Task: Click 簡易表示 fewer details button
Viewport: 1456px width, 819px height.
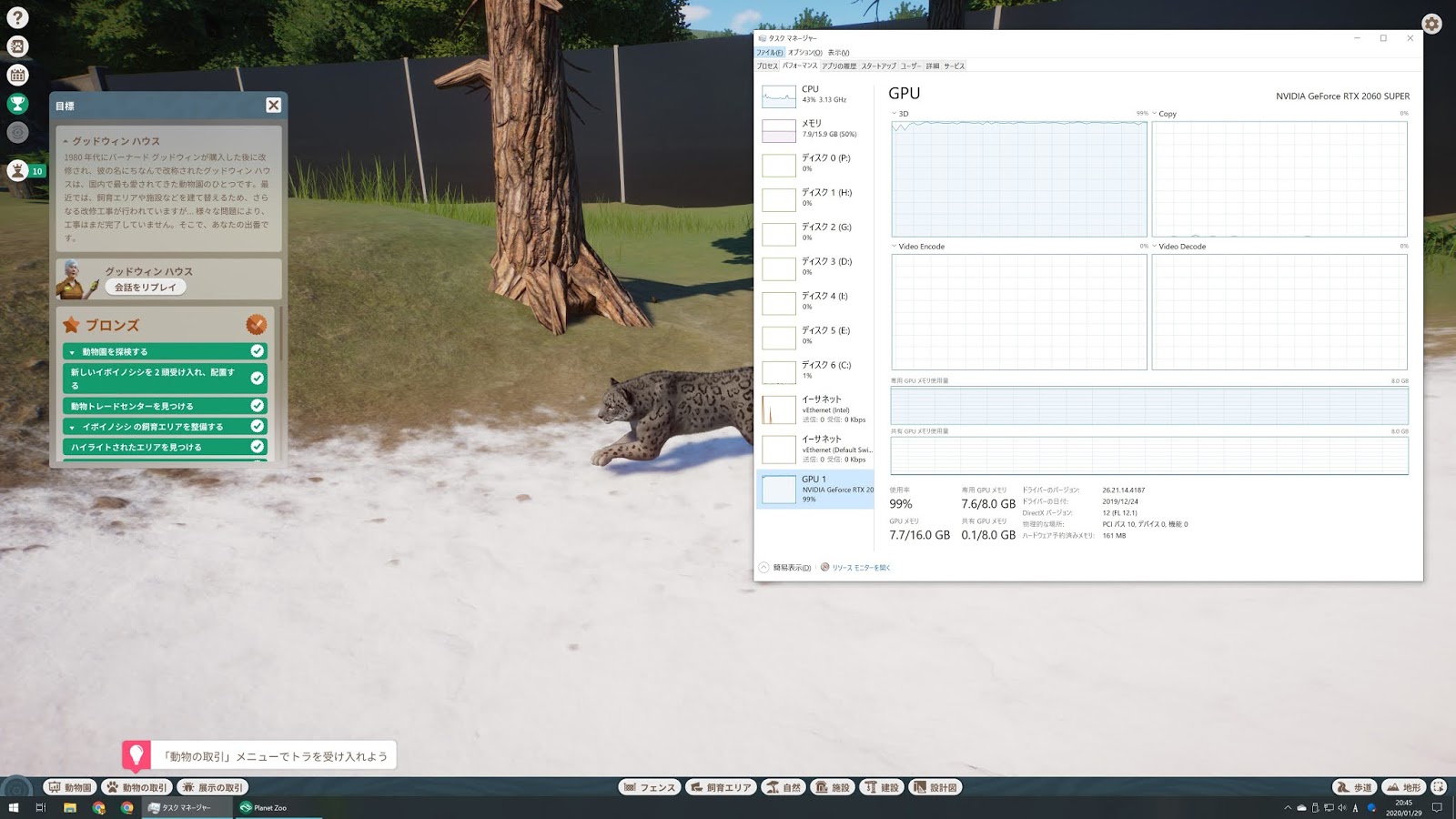Action: (x=785, y=568)
